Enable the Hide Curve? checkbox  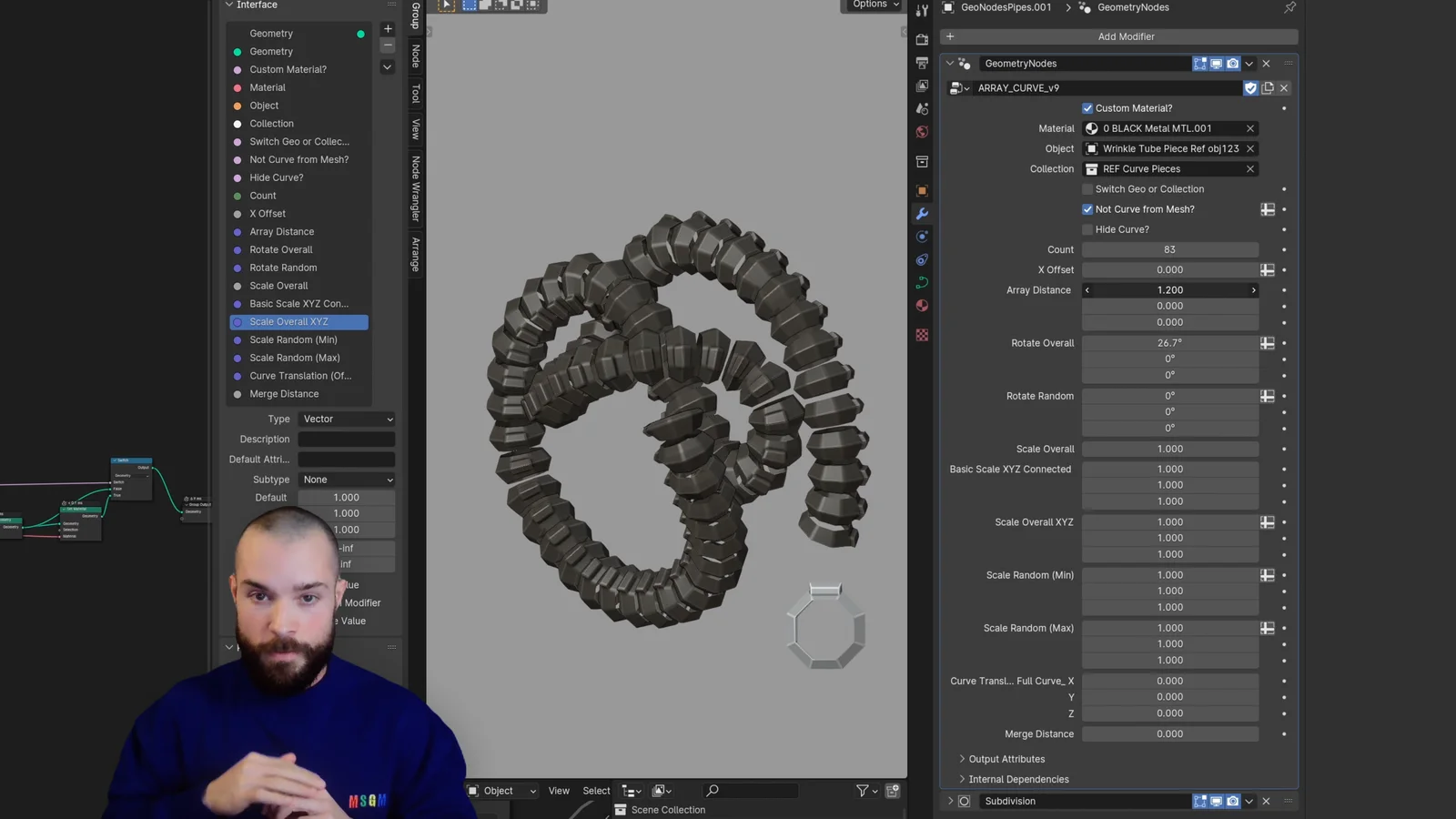pos(1087,229)
